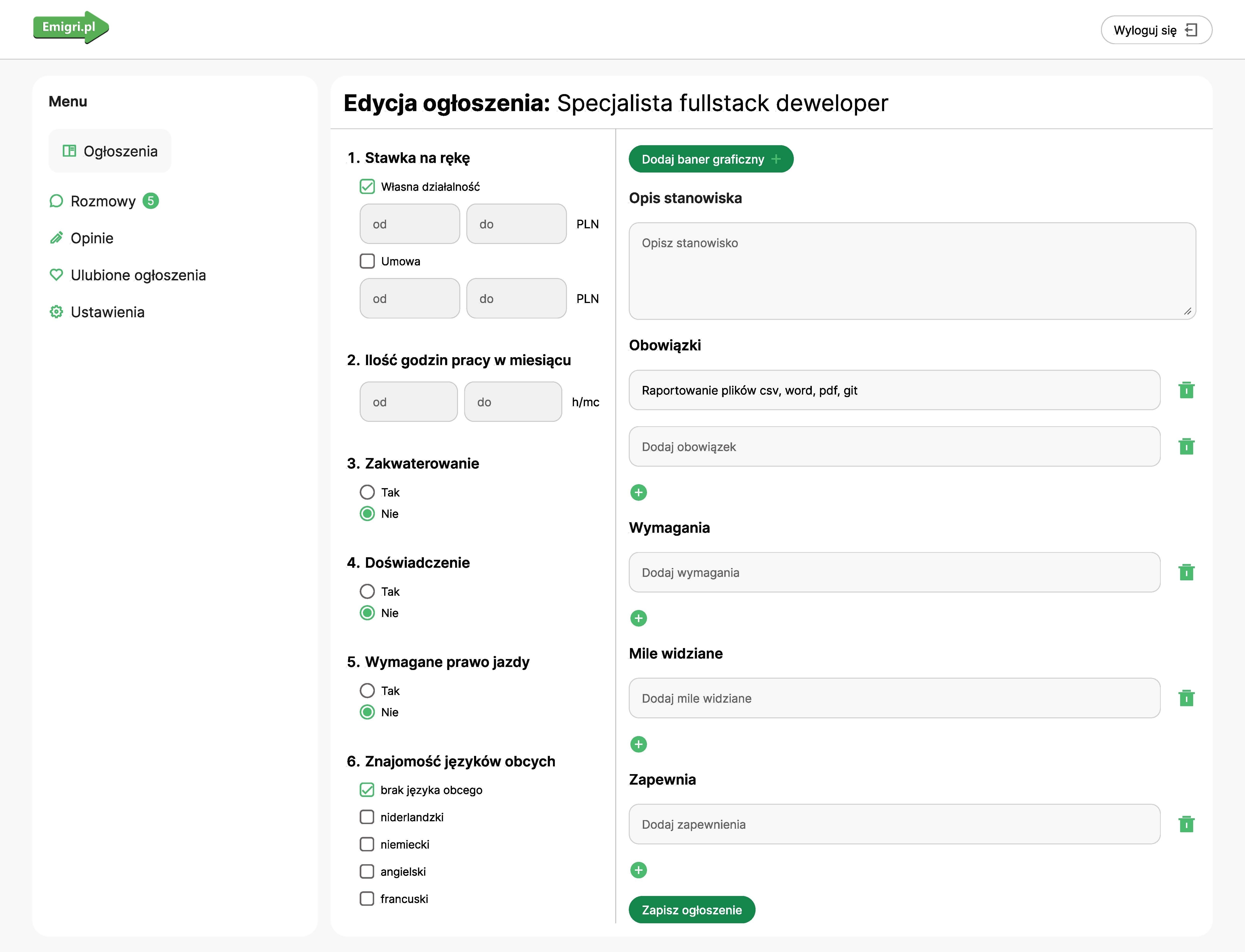Open Ustawienia in the menu
The width and height of the screenshot is (1245, 952).
point(97,312)
